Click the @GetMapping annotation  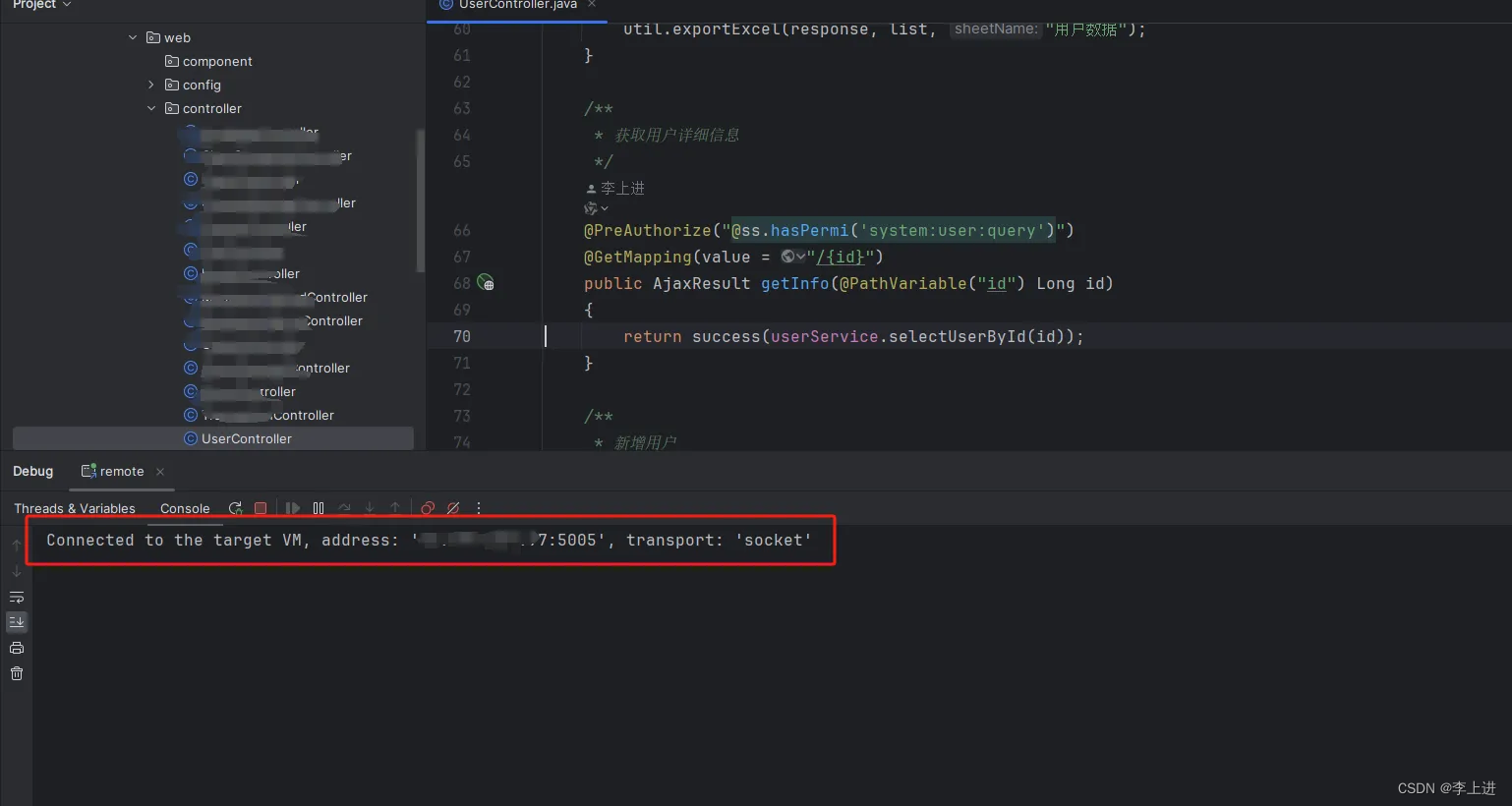[x=638, y=257]
